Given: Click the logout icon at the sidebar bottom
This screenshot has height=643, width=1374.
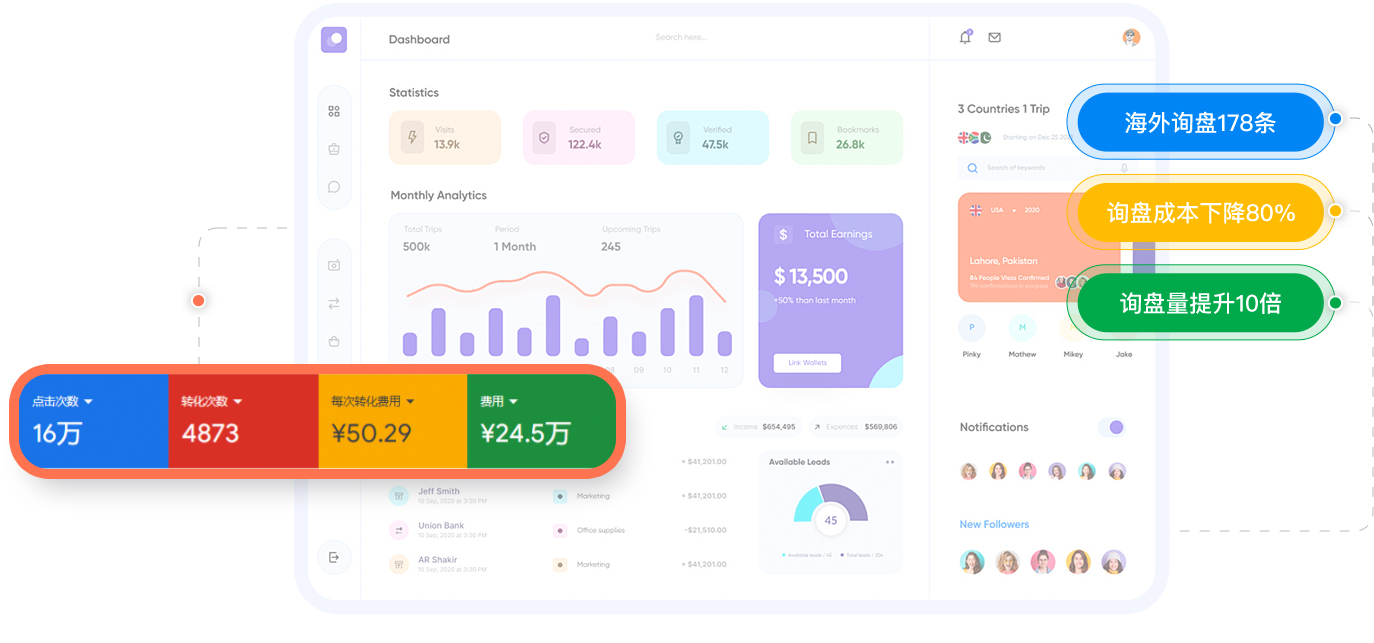Looking at the screenshot, I should [x=334, y=557].
